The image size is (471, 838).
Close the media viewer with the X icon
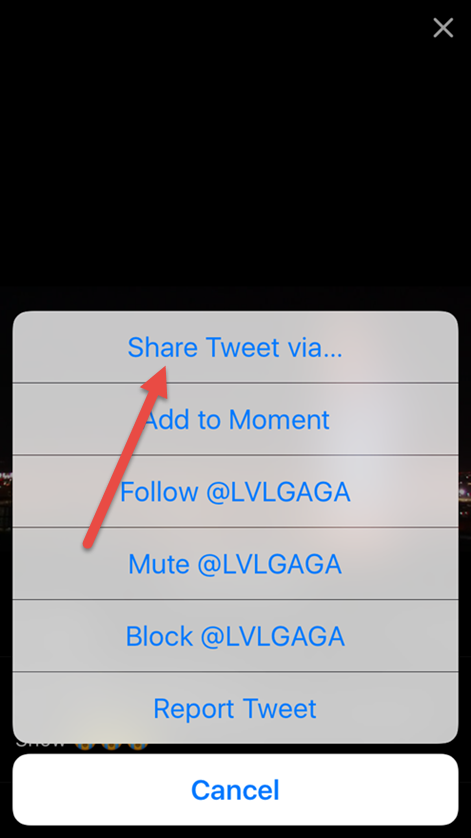tap(443, 27)
